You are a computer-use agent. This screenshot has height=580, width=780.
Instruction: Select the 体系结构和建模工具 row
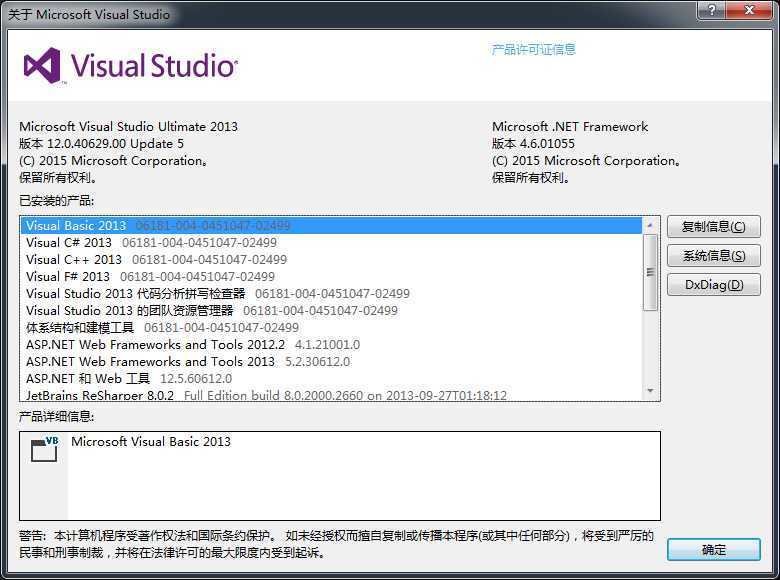[x=331, y=327]
